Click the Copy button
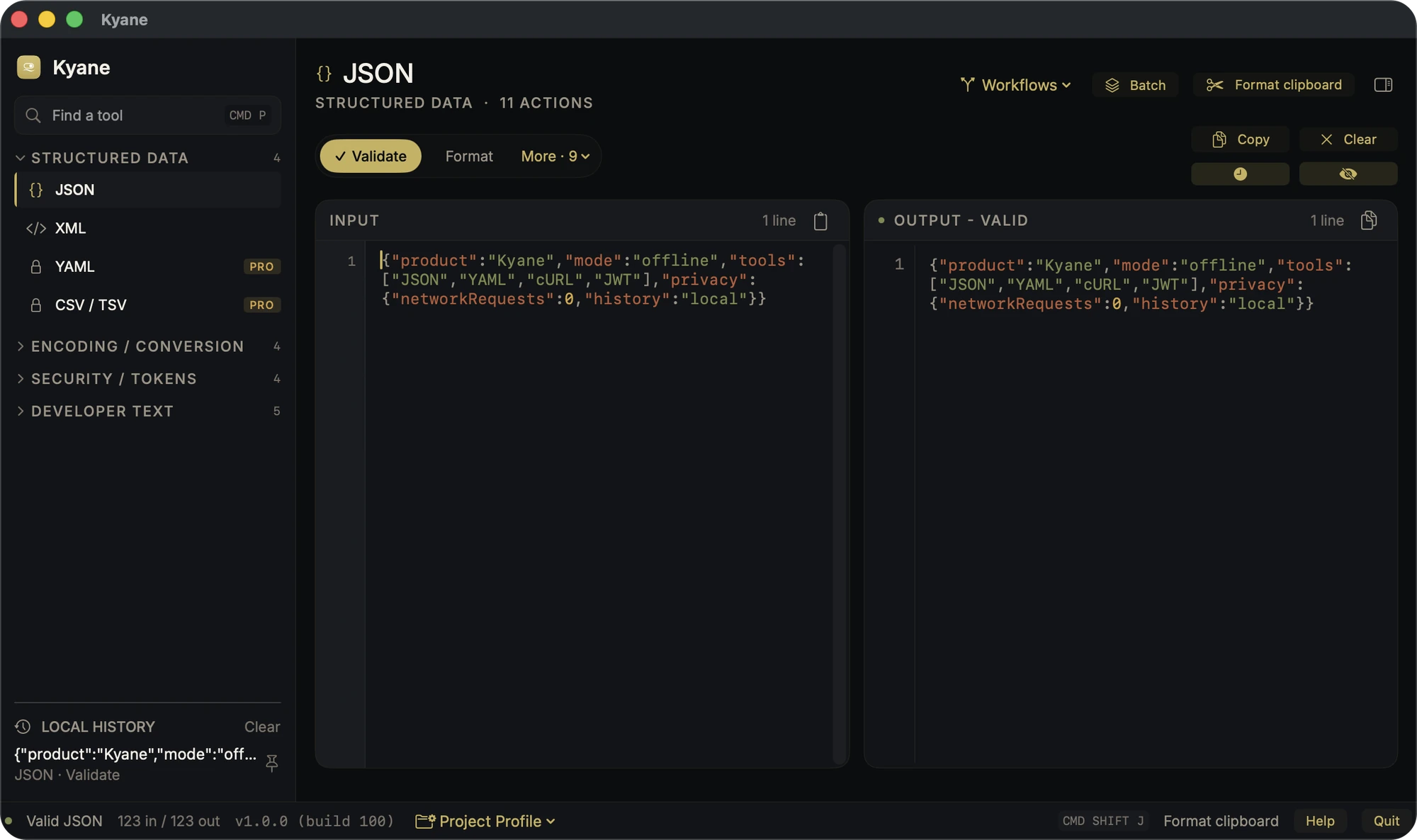This screenshot has width=1417, height=840. point(1240,140)
